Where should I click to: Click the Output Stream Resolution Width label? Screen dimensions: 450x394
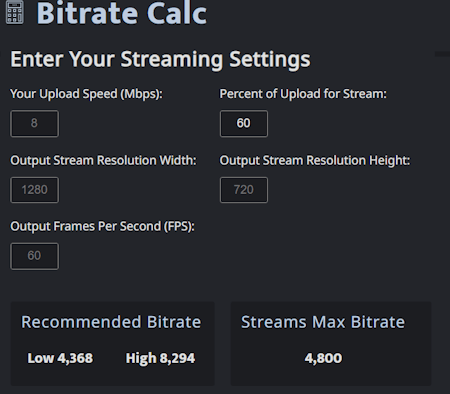click(x=104, y=160)
